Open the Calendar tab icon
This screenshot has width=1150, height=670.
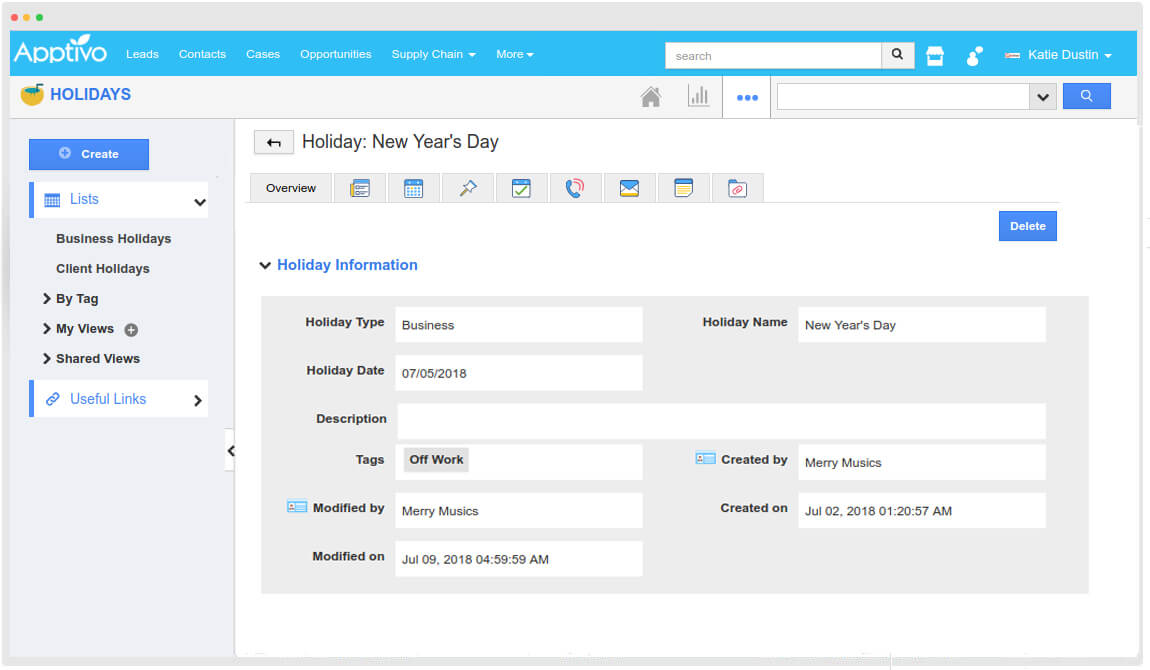(413, 188)
